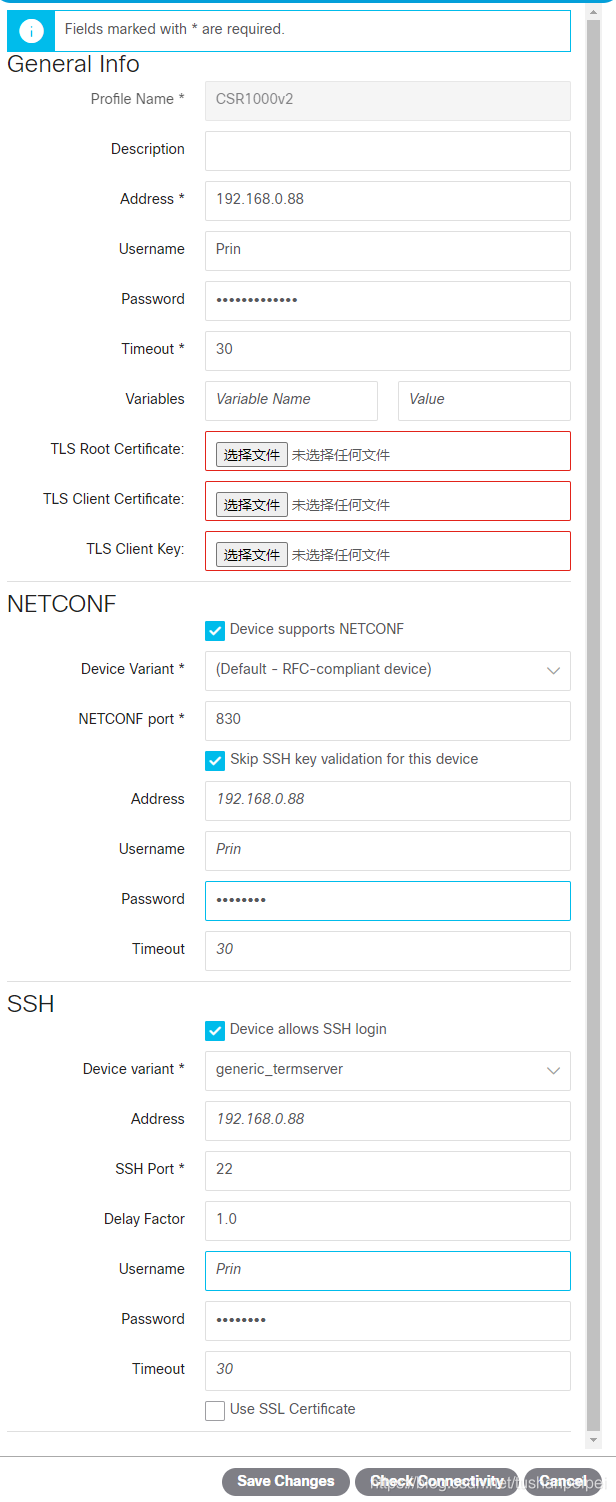Select the NETCONF port field showing 830
The width and height of the screenshot is (616, 1502).
tap(387, 720)
